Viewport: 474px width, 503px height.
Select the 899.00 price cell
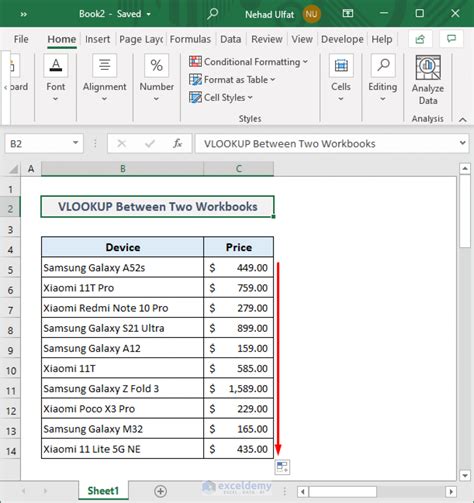(x=239, y=328)
